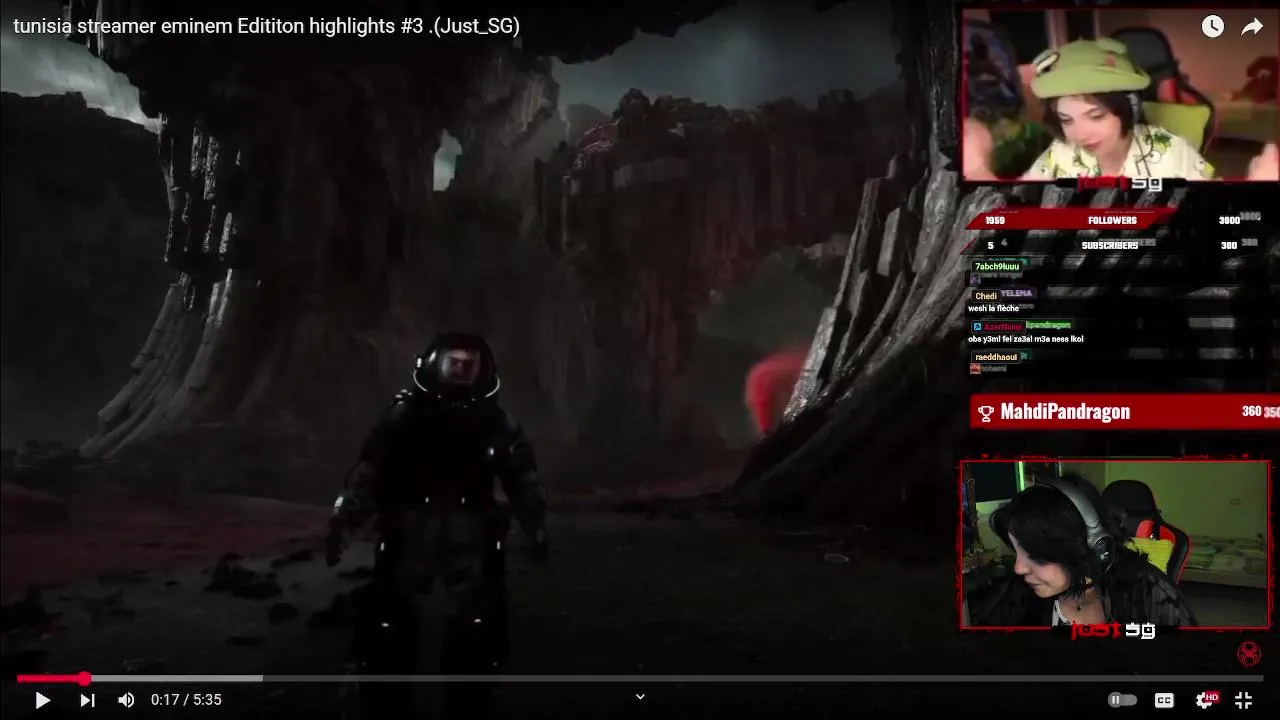Toggle the autoplay switch
Viewport: 1280px width, 720px height.
coord(1122,700)
